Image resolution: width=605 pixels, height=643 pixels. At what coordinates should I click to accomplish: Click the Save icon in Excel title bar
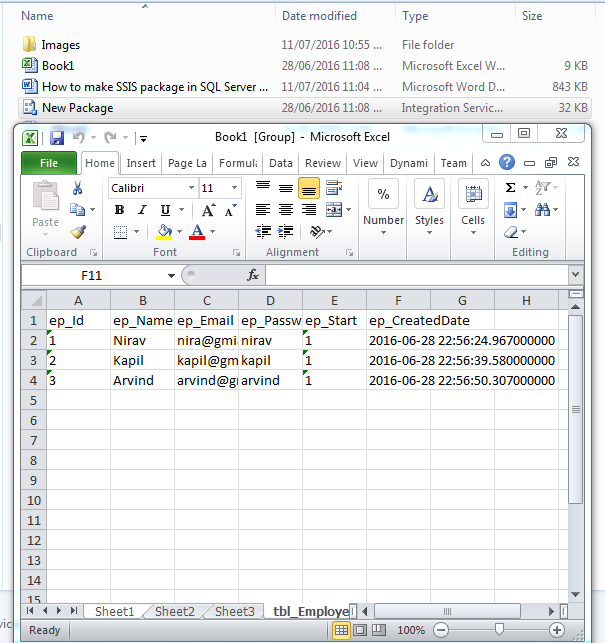click(57, 138)
